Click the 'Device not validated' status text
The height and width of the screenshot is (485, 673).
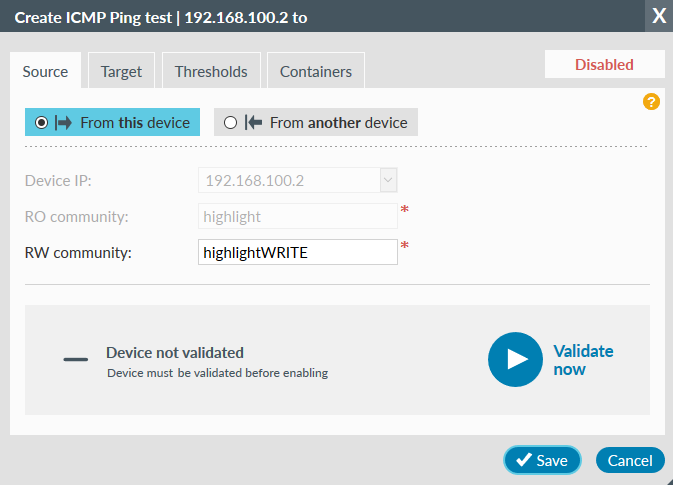175,353
